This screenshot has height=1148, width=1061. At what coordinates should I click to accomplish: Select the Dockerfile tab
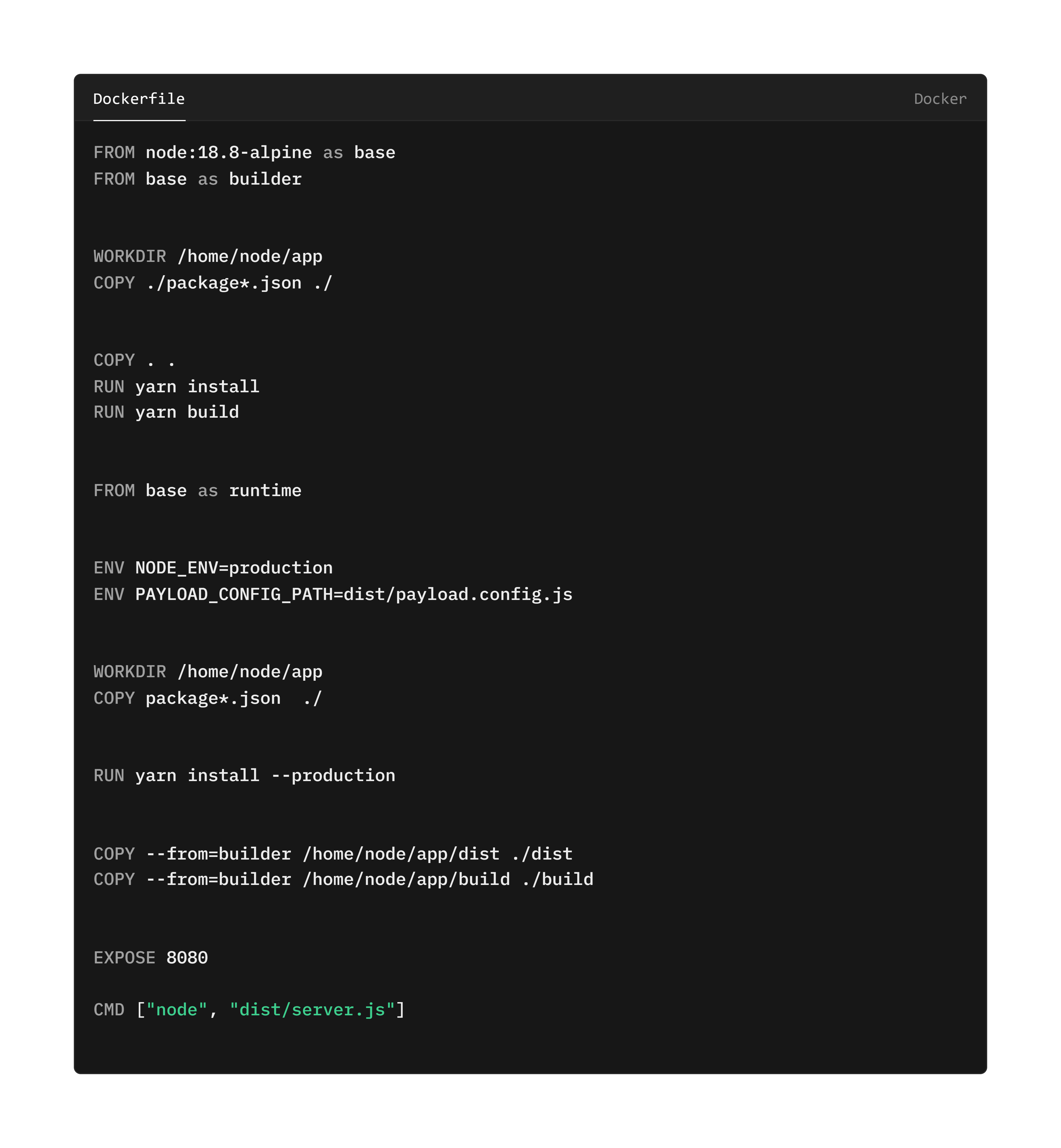(139, 99)
